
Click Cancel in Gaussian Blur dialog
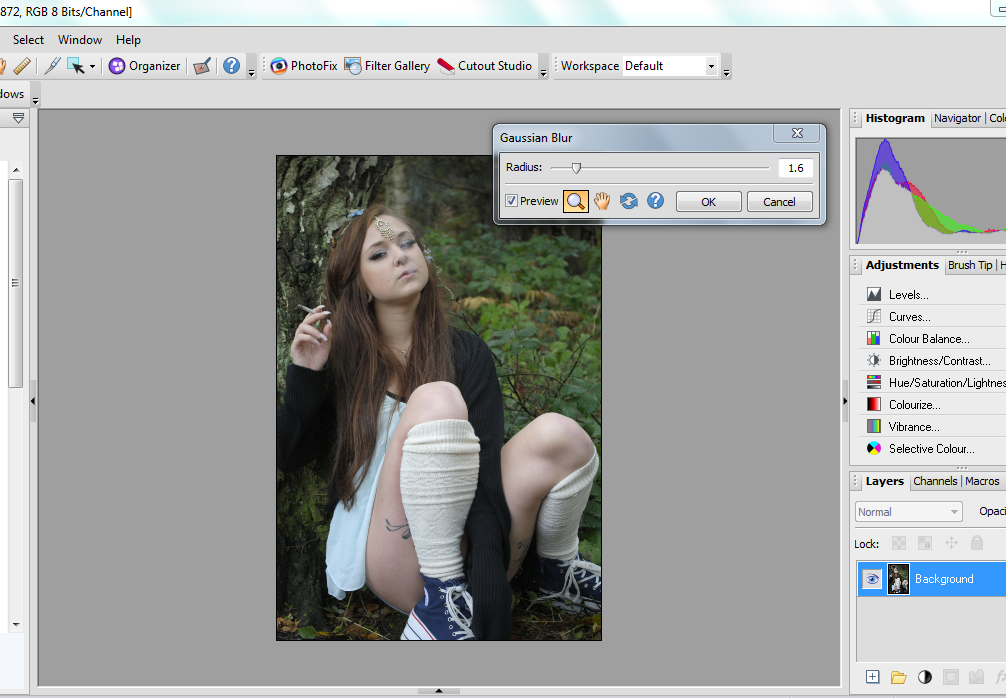click(x=780, y=201)
